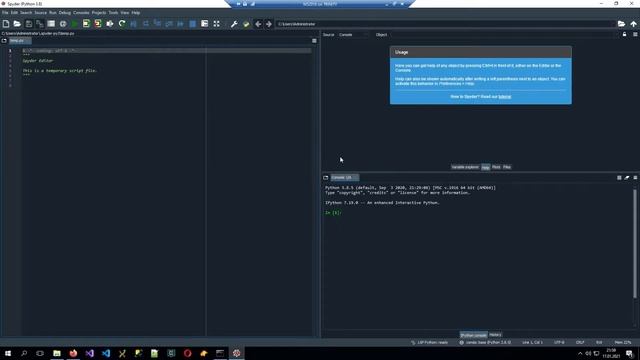
Task: Open the Tools menu
Action: coord(113,13)
